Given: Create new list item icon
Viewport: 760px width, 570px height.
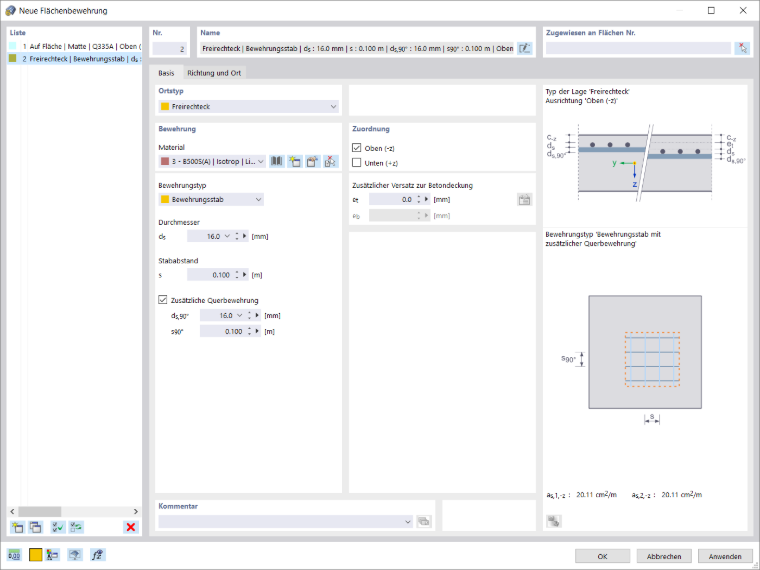Looking at the screenshot, I should tap(17, 527).
